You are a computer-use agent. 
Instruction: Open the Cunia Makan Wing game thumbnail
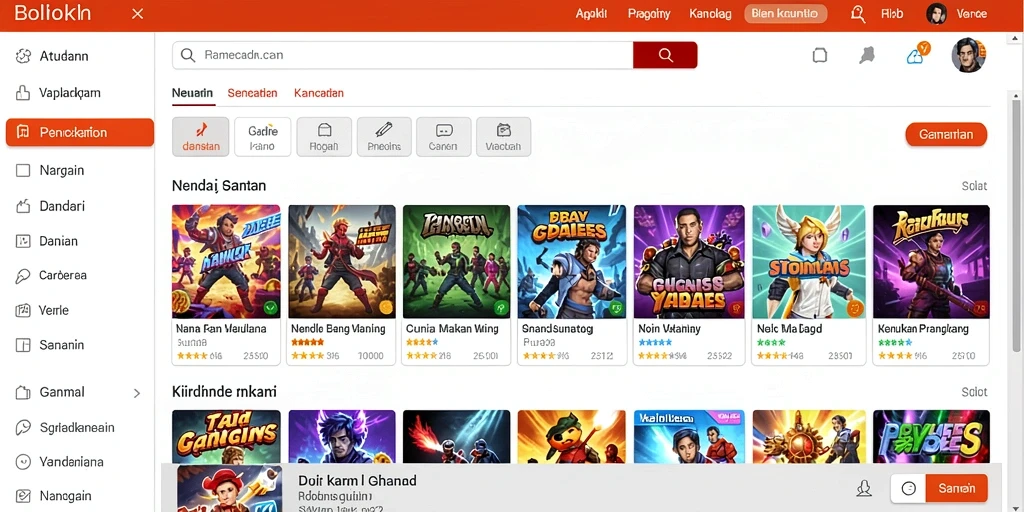tap(456, 261)
